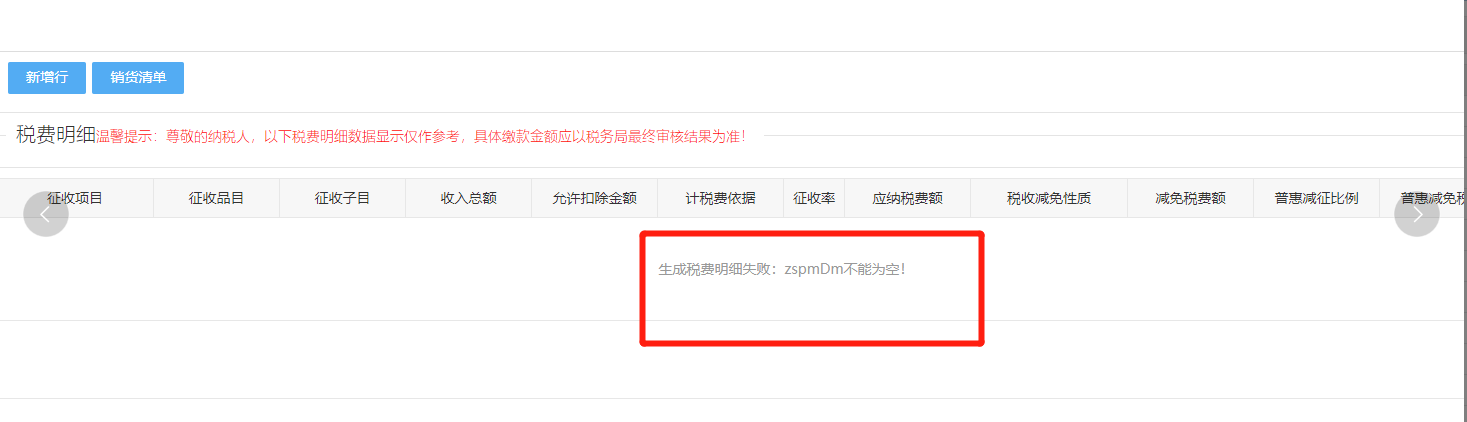
Task: Click the 新增行 button
Action: click(x=47, y=78)
